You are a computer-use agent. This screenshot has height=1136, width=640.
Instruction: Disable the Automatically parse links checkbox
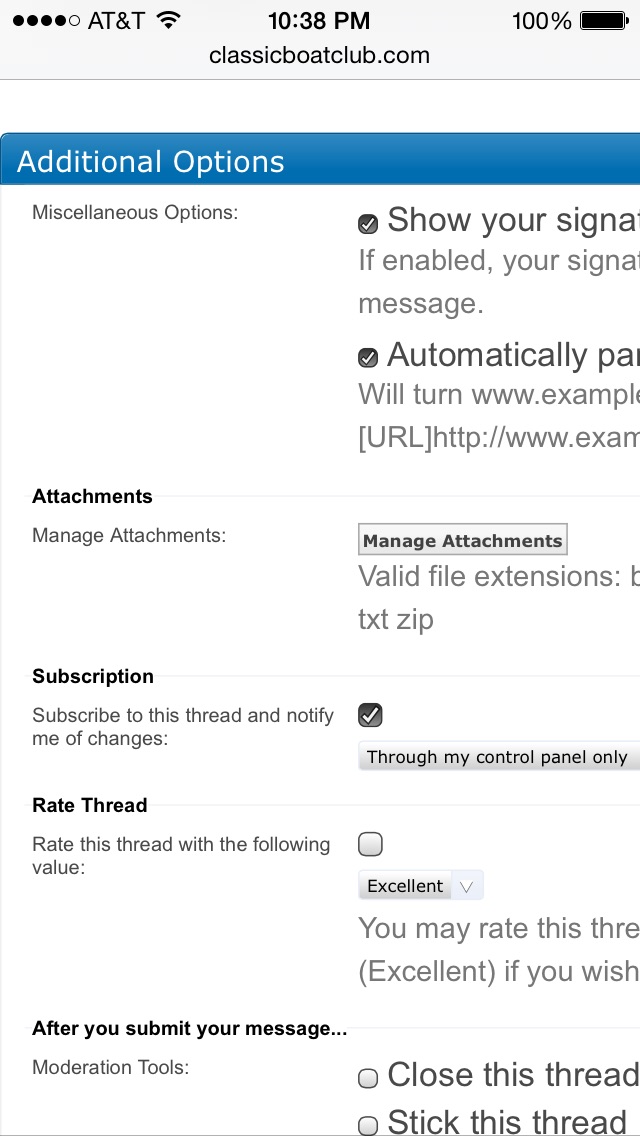(x=368, y=357)
